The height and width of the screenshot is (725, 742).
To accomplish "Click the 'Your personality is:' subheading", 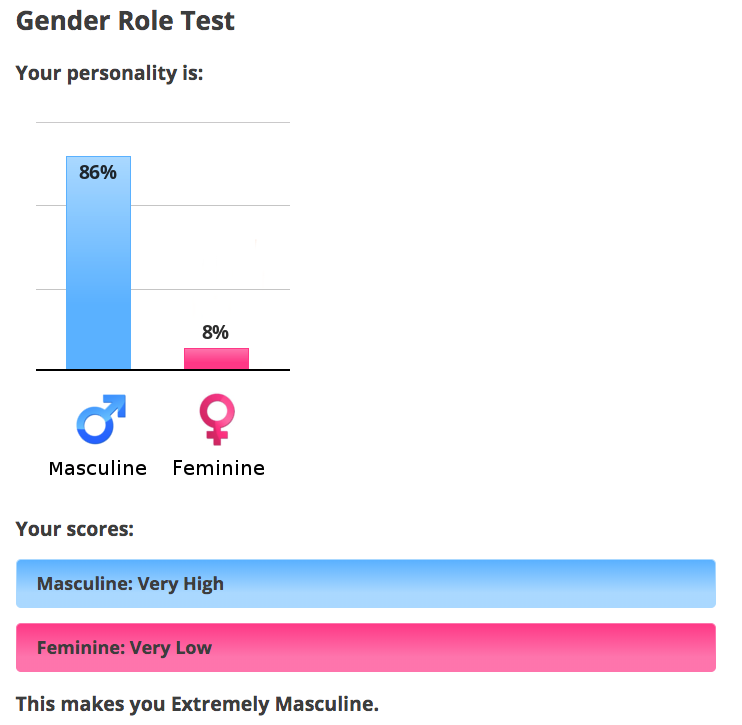I will (109, 73).
